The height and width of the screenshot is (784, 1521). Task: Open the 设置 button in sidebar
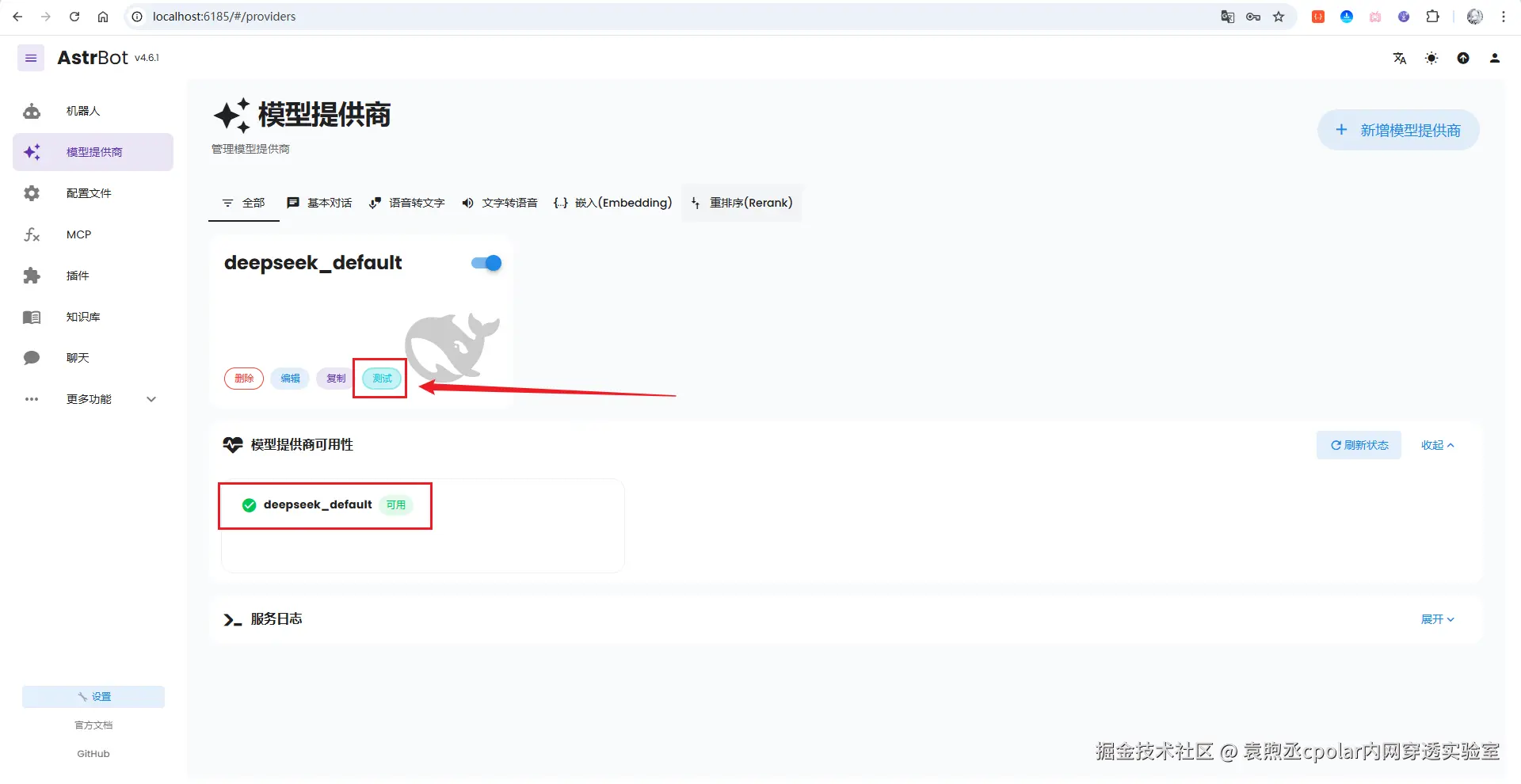click(x=93, y=697)
